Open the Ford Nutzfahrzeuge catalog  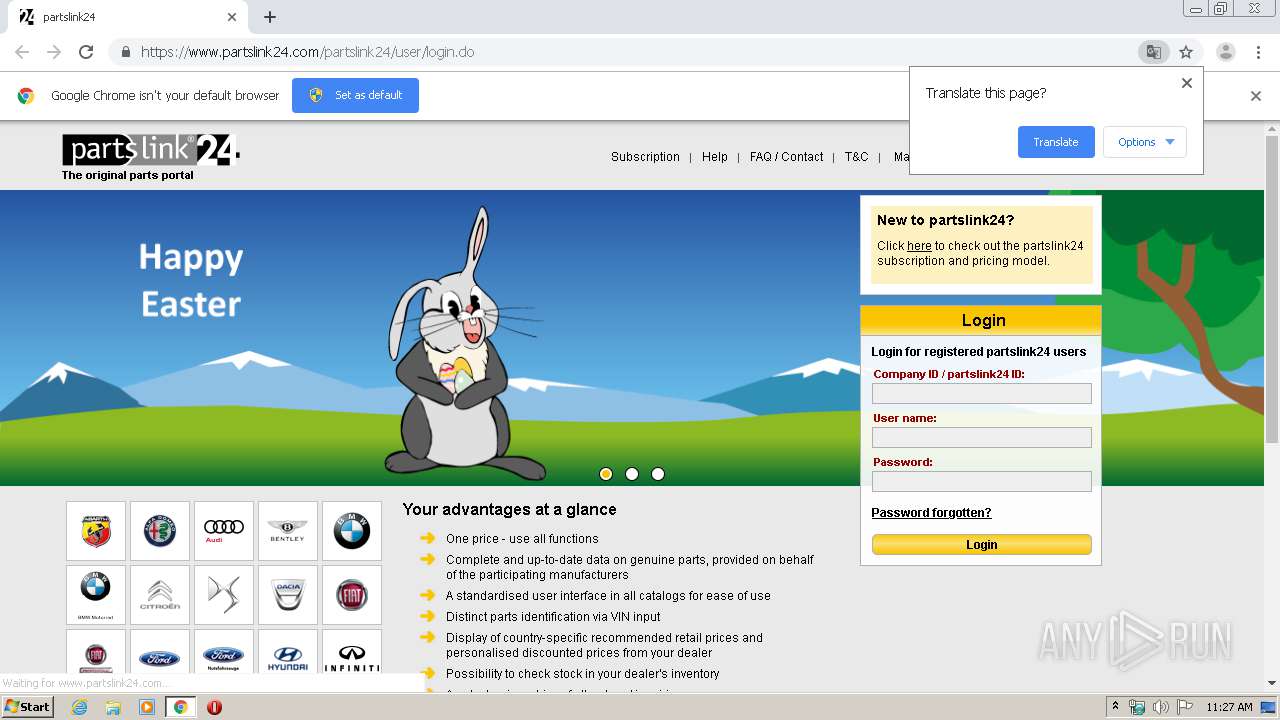[x=224, y=652]
